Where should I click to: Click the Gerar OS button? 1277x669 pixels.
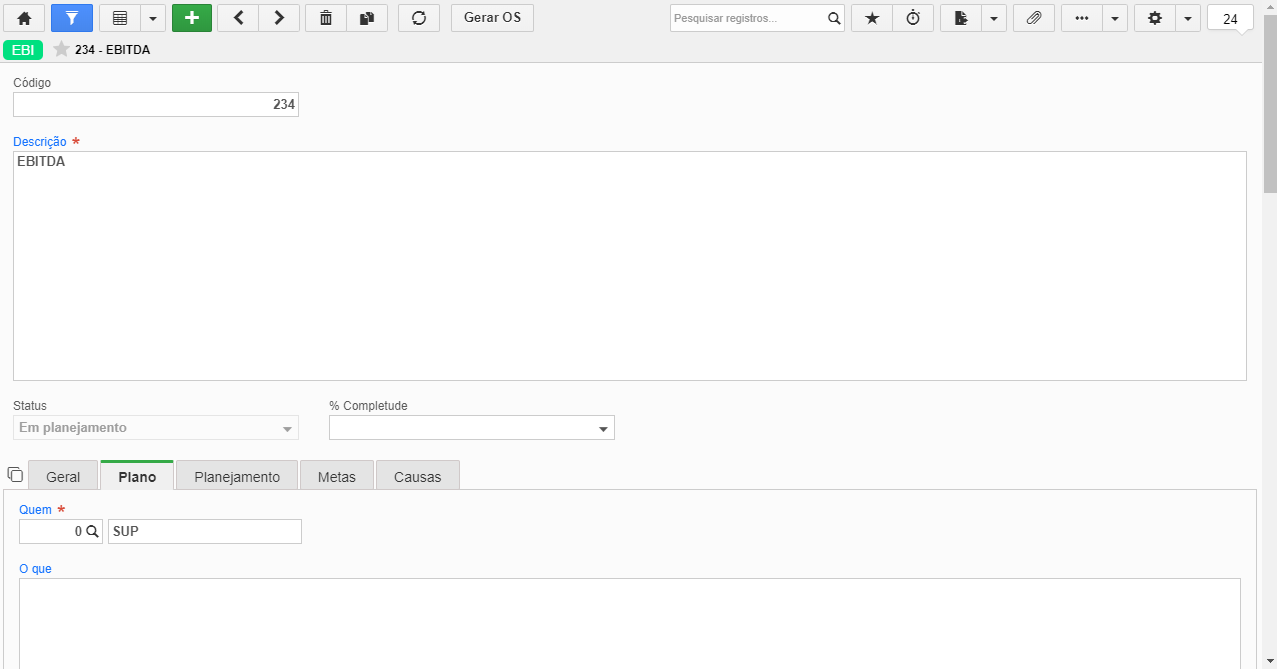click(x=492, y=18)
